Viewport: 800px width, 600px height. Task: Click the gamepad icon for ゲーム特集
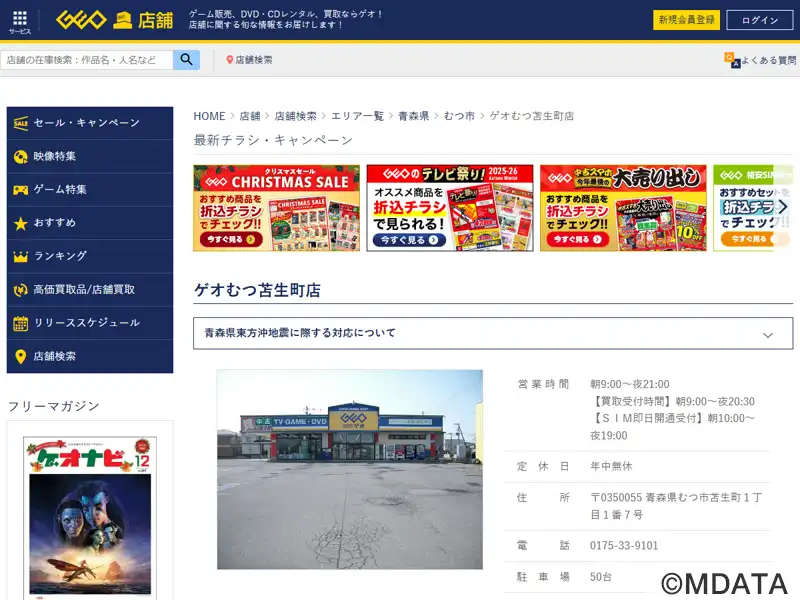point(20,190)
